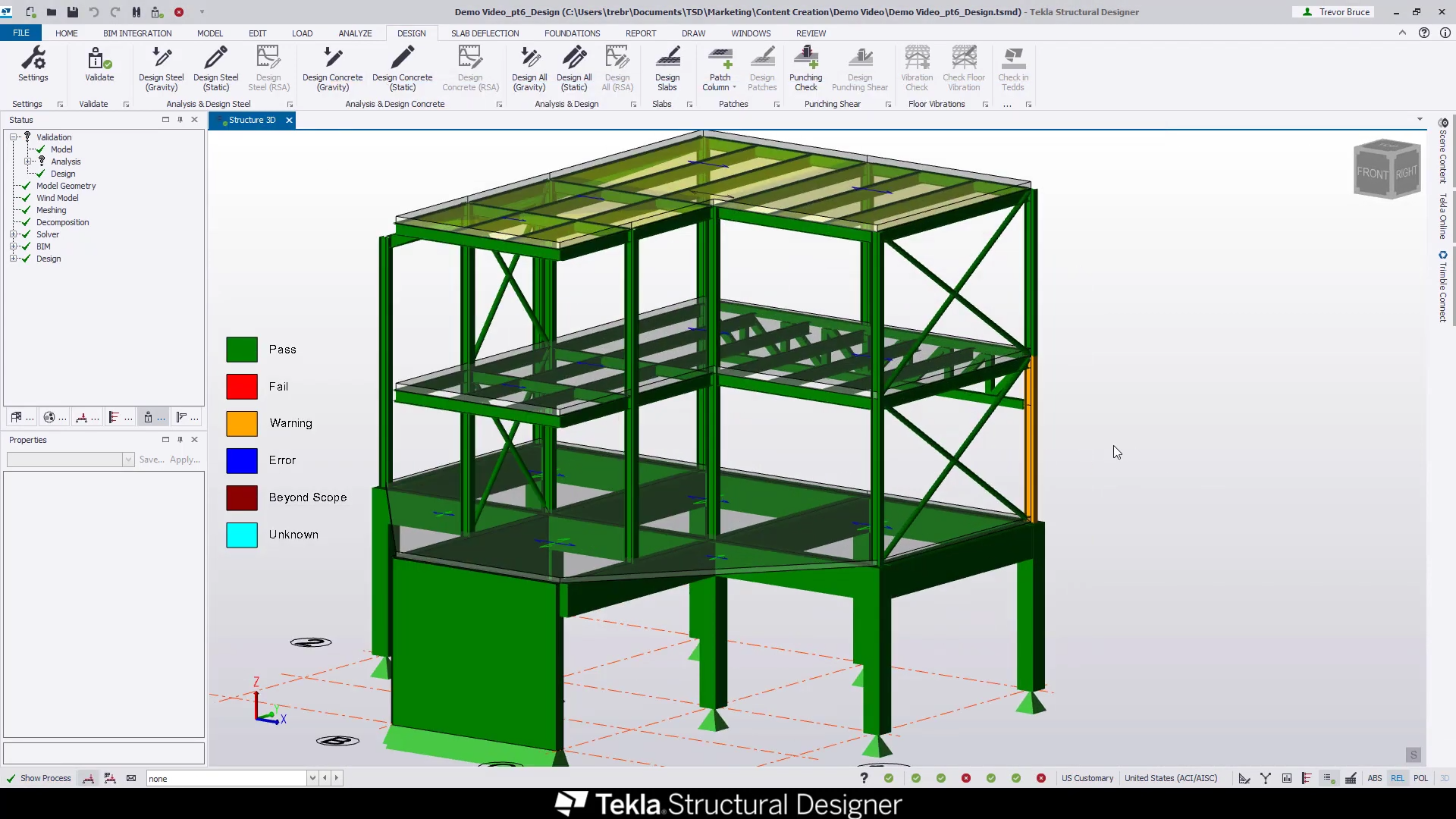Toggle the Show Process checkbox
Viewport: 1456px width, 819px height.
tap(11, 778)
